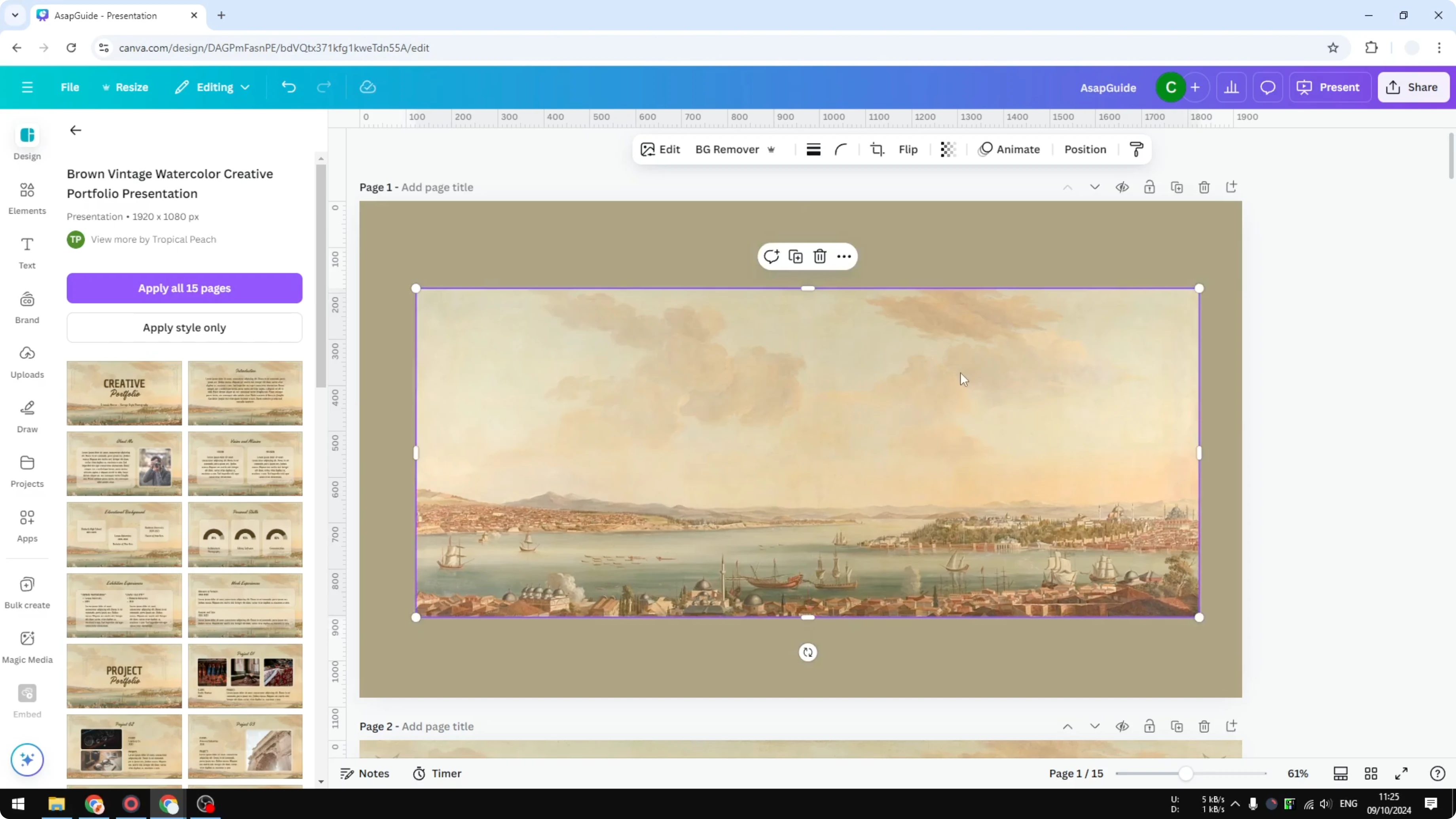Screen dimensions: 1456x819
Task: Open the Apps panel
Action: click(27, 526)
